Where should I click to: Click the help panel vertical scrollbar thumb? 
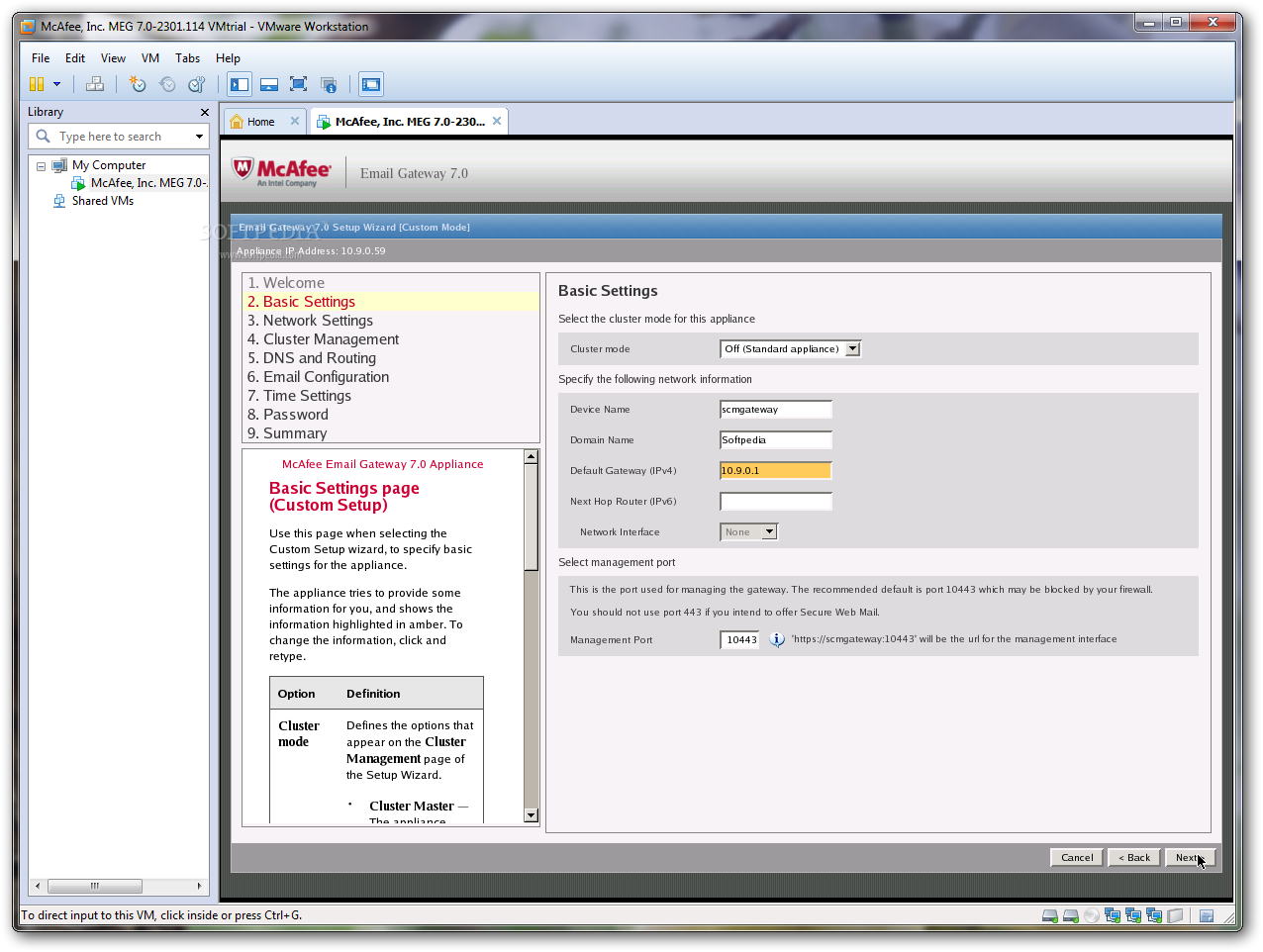[531, 518]
